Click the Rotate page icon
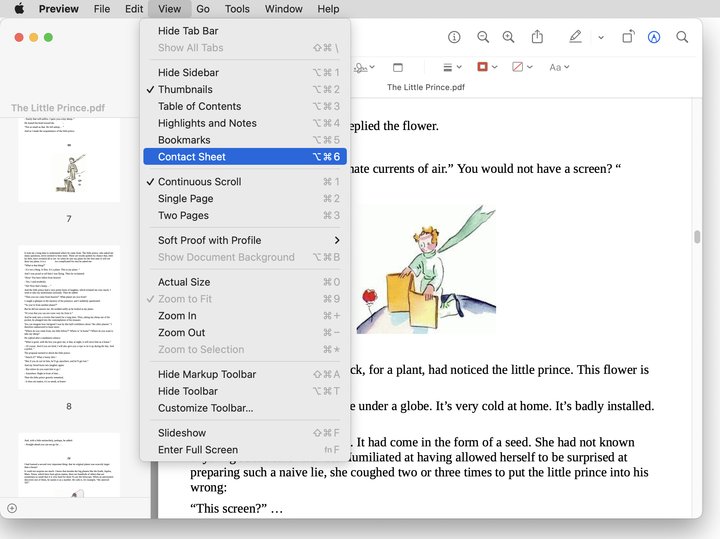Viewport: 720px width, 539px height. click(x=628, y=37)
